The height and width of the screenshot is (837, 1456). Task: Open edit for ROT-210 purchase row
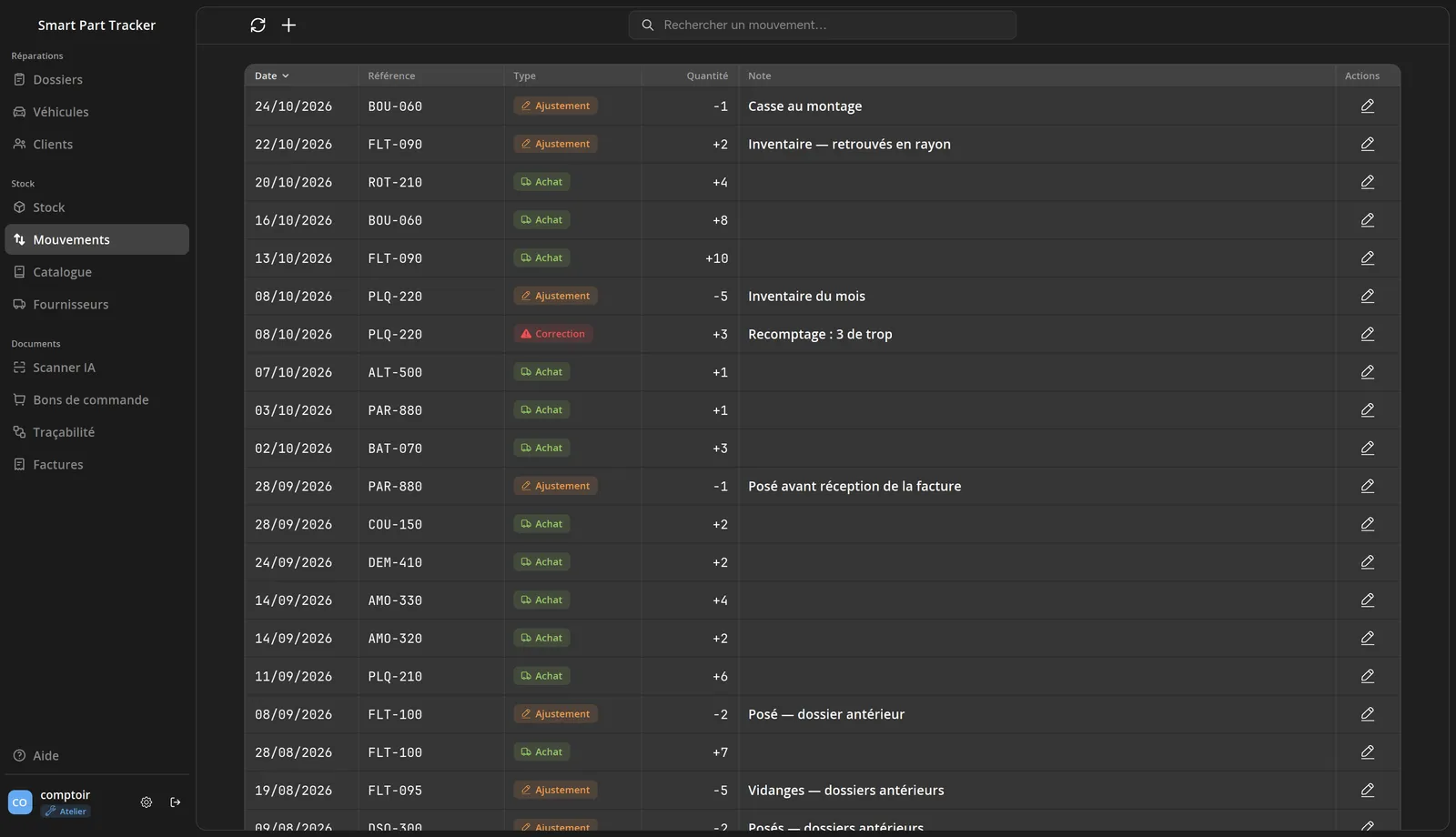click(1367, 182)
